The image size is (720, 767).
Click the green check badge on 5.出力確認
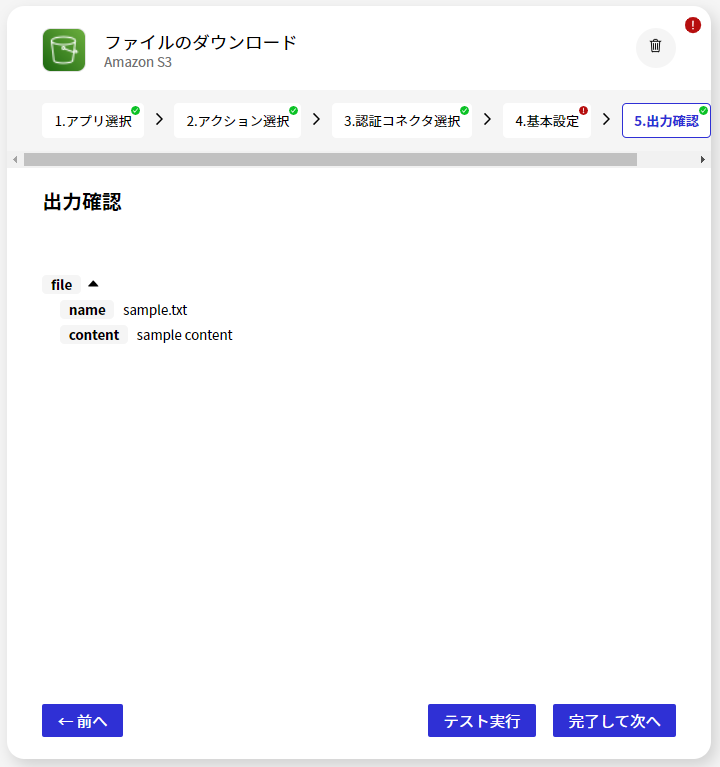point(703,111)
